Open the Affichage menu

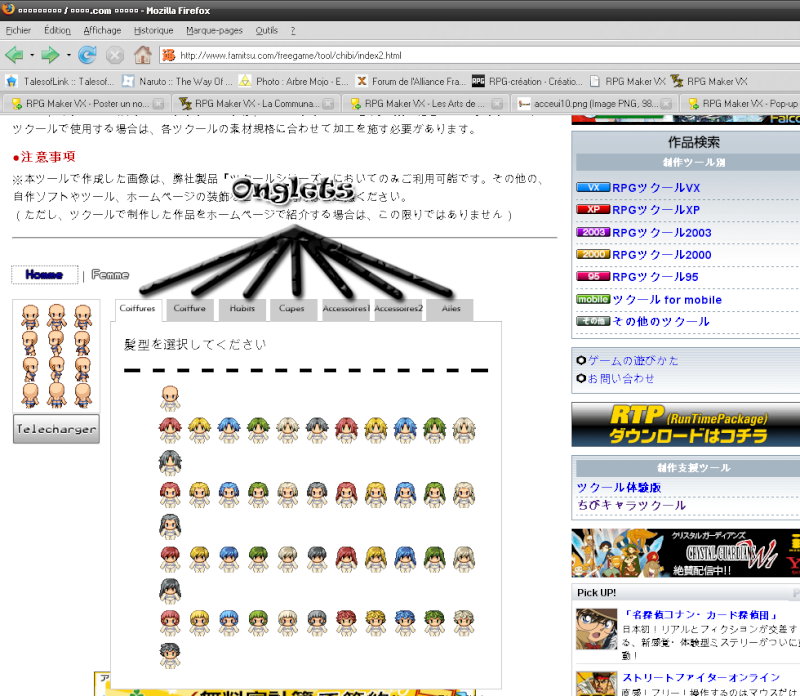pos(102,30)
